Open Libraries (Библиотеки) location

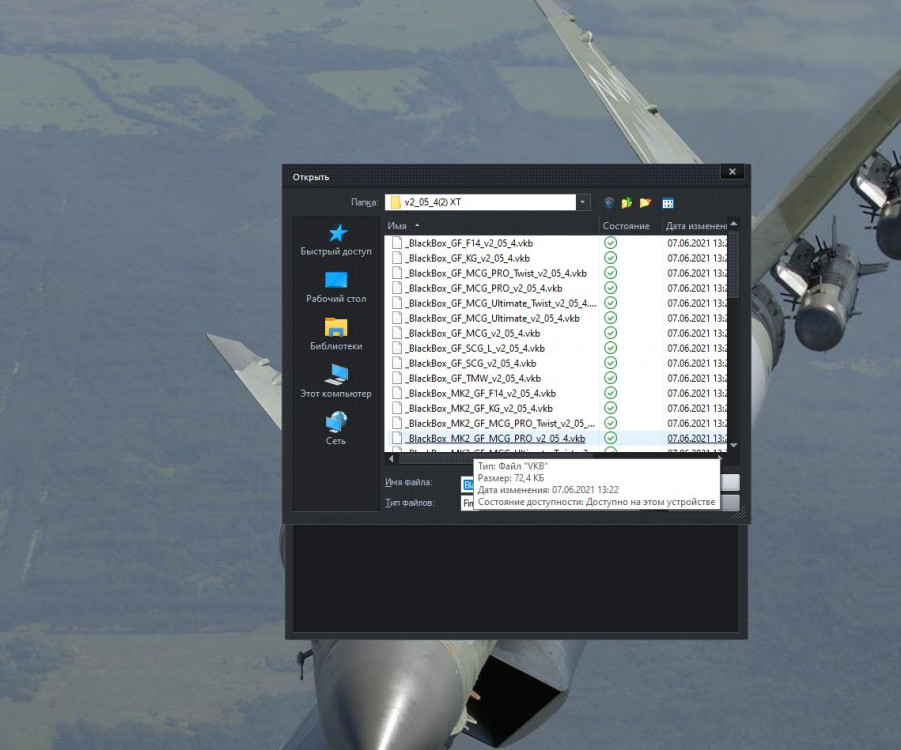pos(336,334)
